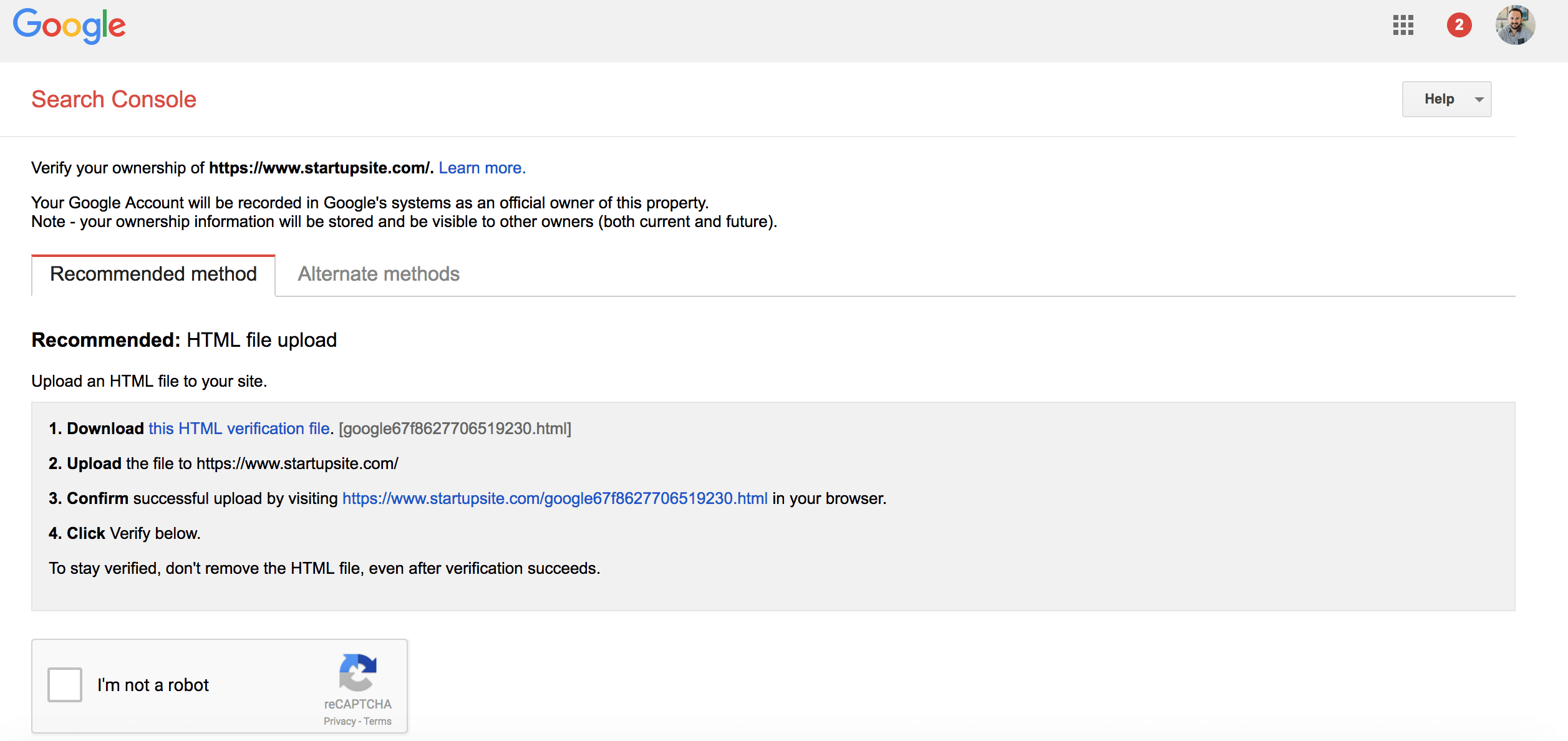Click the Search Console title
Viewport: 1568px width, 741px height.
[x=114, y=99]
